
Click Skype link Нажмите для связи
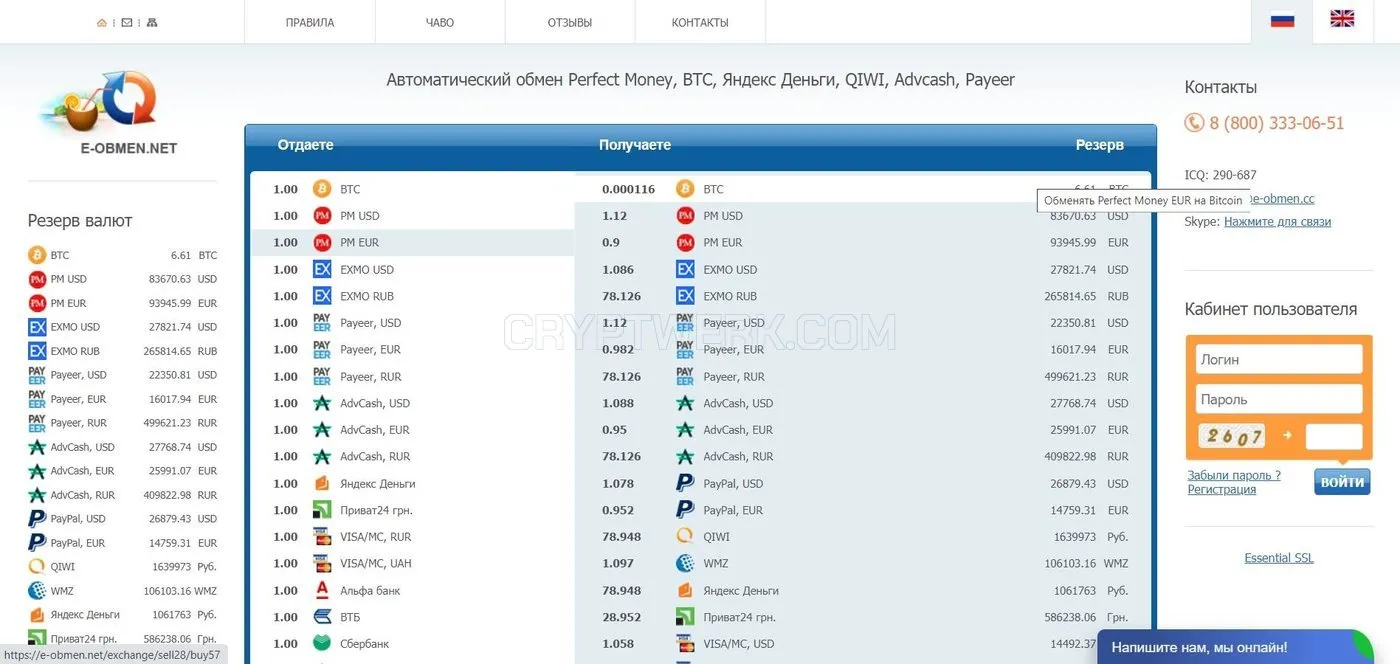[1277, 222]
